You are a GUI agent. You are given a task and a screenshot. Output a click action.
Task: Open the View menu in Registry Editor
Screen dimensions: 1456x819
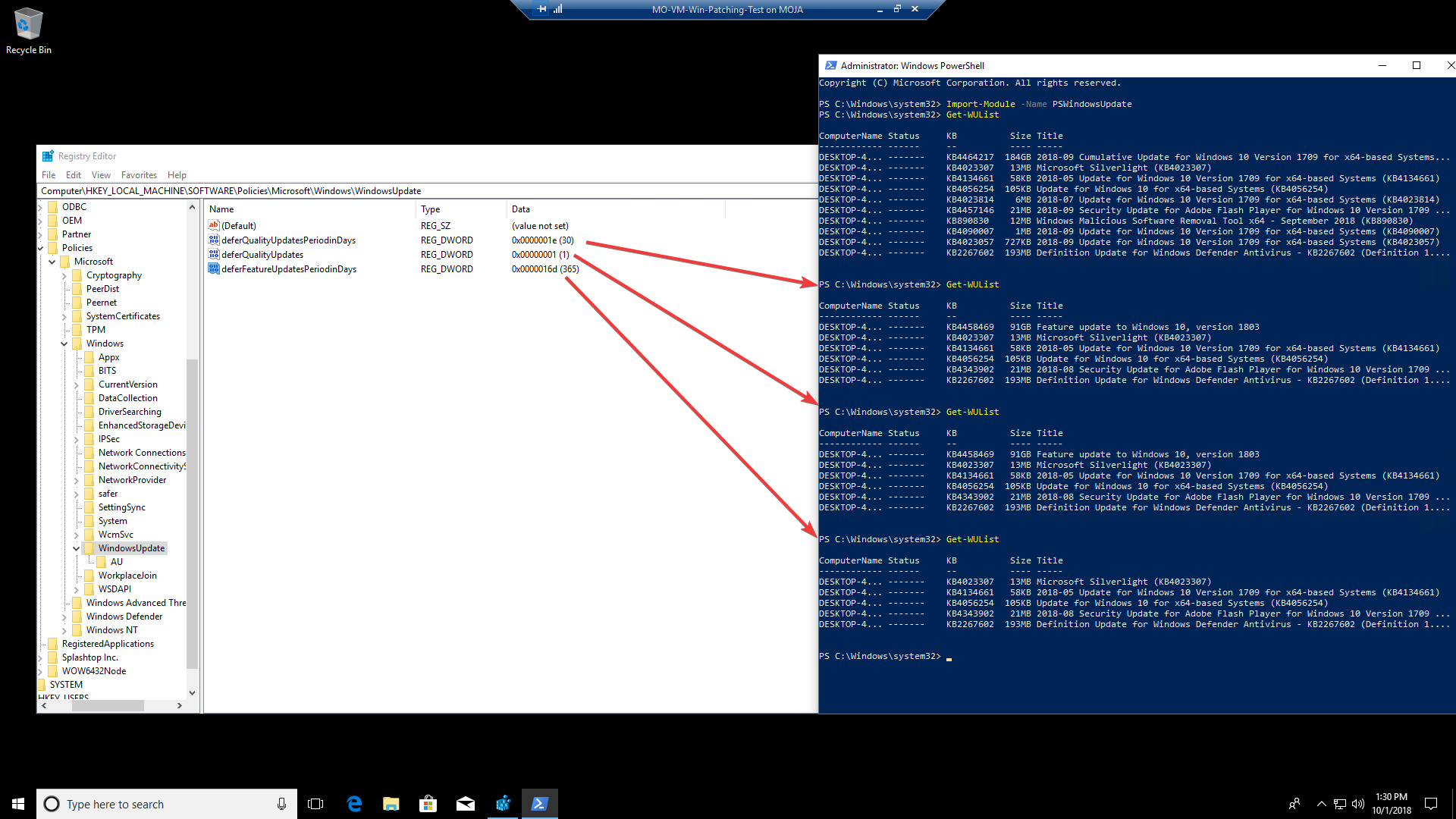101,175
